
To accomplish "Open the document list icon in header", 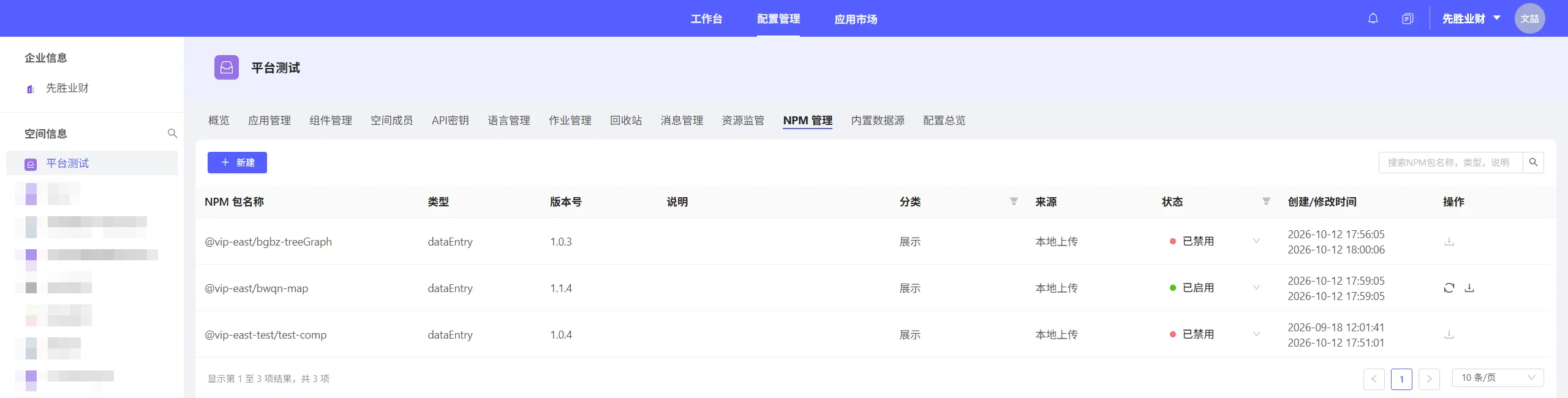I will (1408, 18).
